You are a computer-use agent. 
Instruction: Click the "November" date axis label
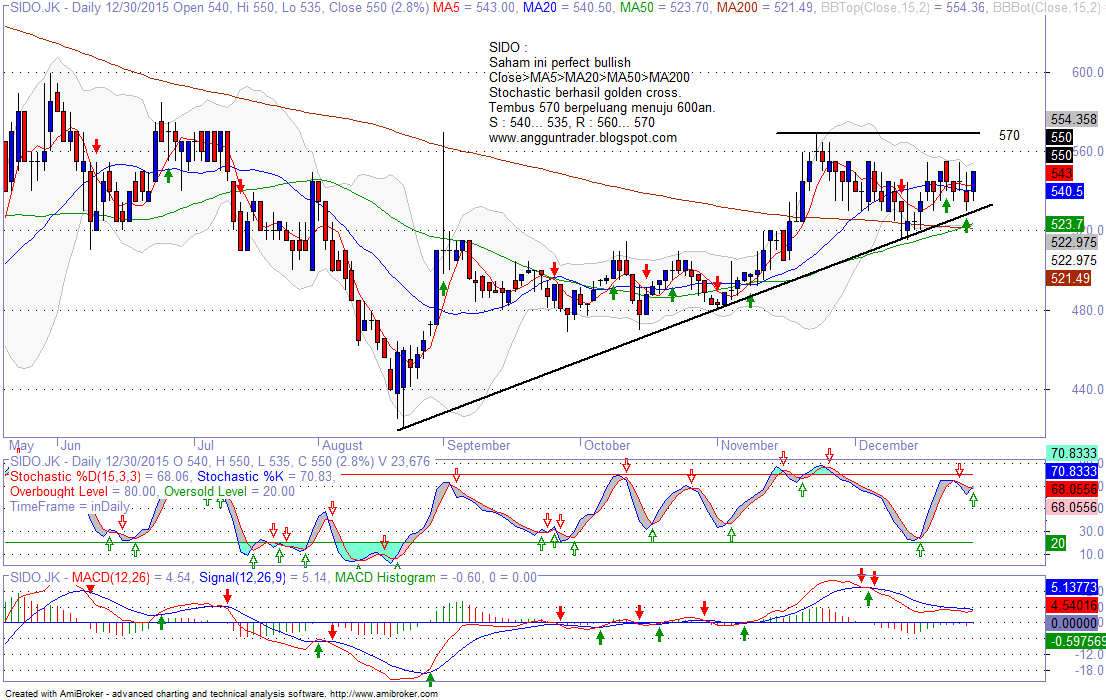749,445
